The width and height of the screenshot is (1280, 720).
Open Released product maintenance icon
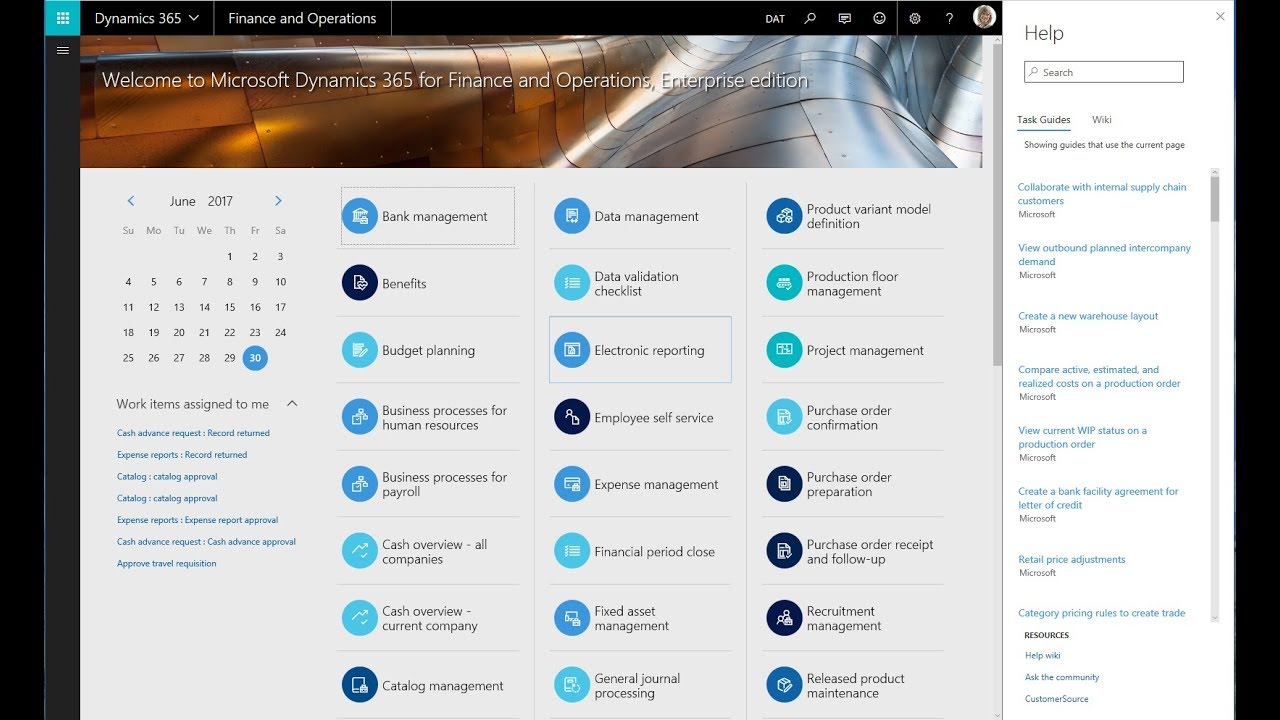point(785,685)
